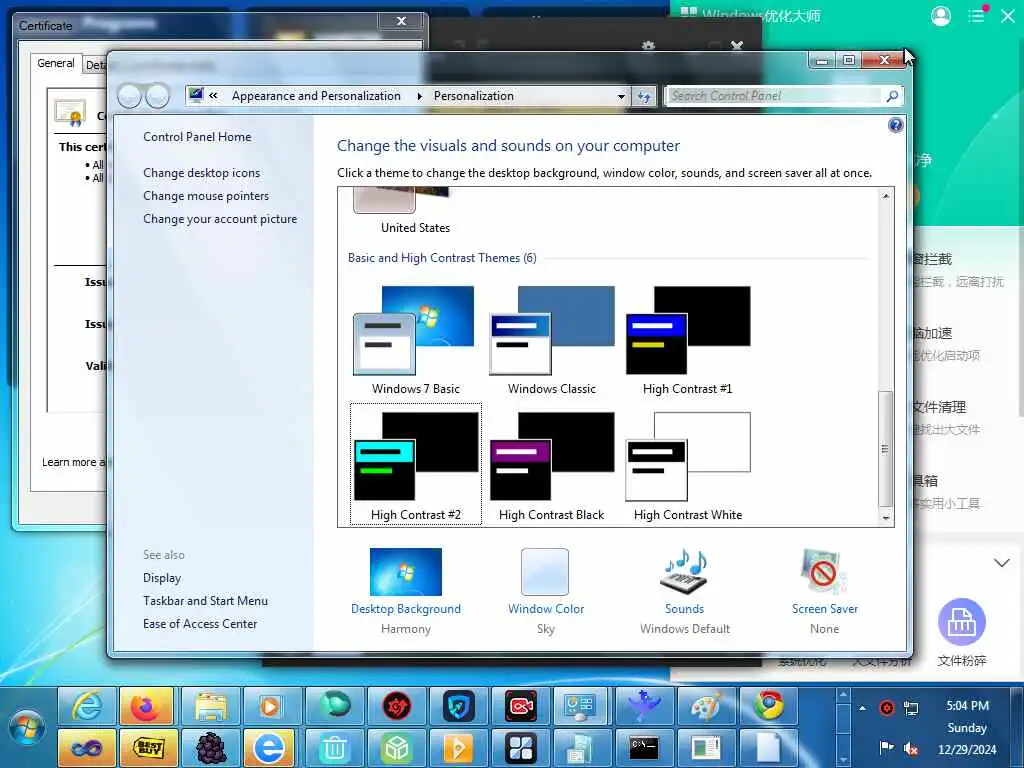1024x768 pixels.
Task: Open Windows Media Player taskbar icon
Action: tap(270, 706)
